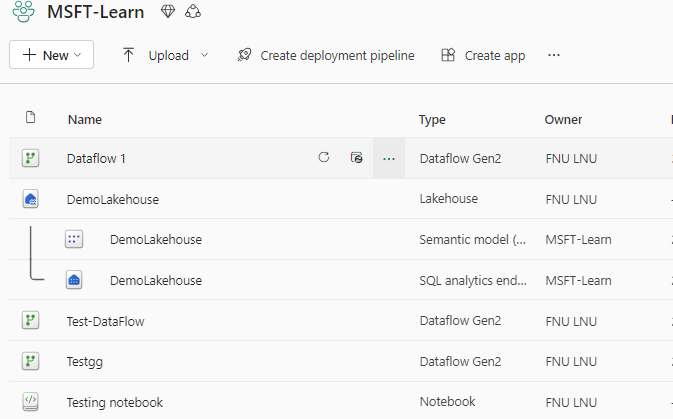Click the icon right of the diamond
Image resolution: width=673 pixels, height=419 pixels.
[x=193, y=12]
